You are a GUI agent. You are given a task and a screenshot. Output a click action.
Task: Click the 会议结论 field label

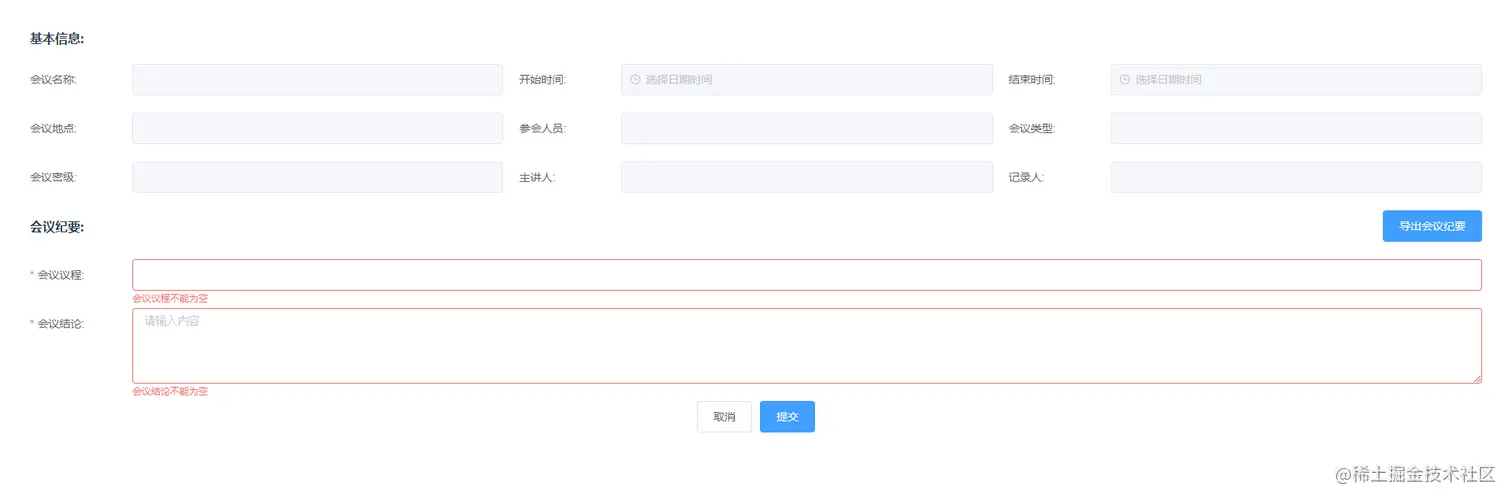point(60,323)
